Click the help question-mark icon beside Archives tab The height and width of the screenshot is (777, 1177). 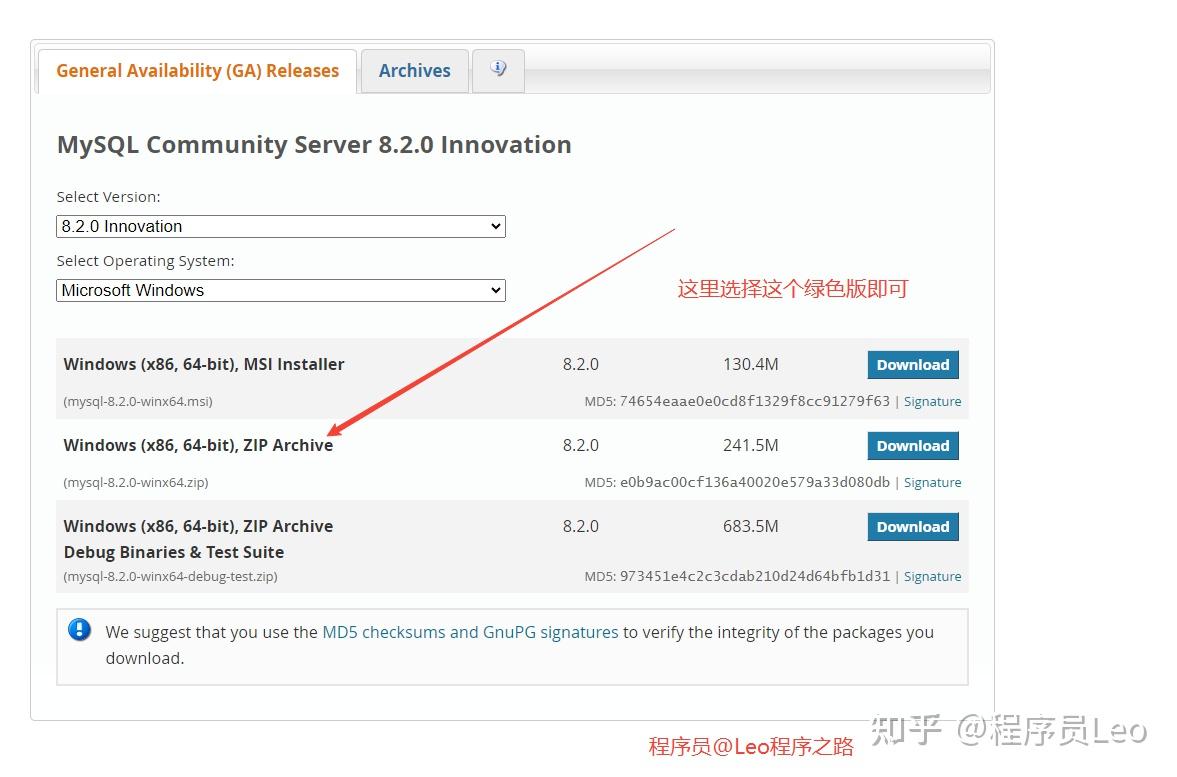click(497, 68)
